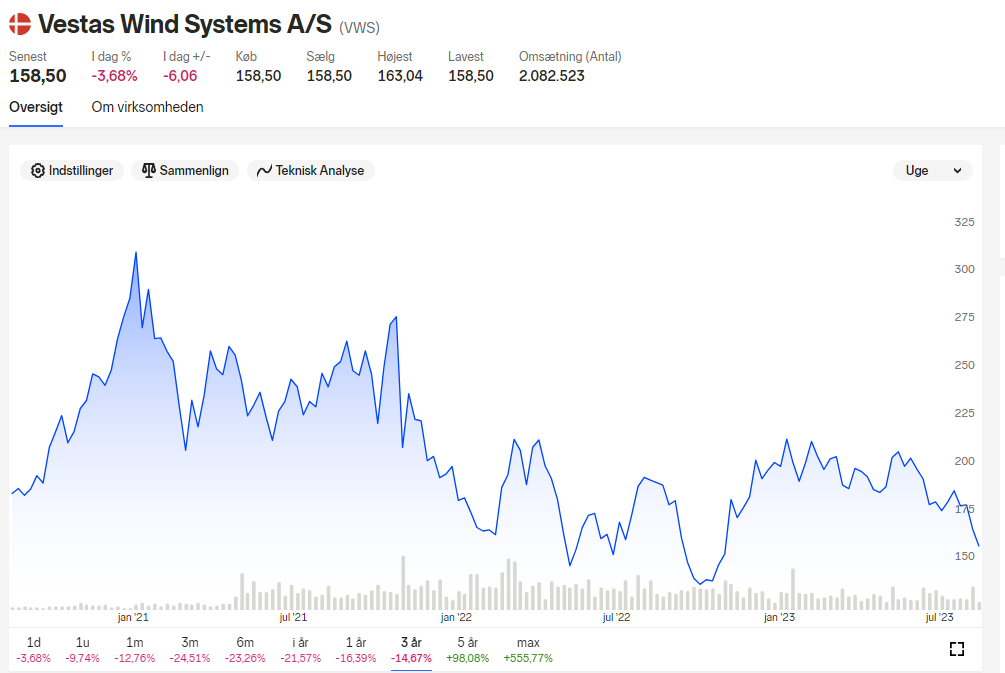Click the 275 price axis label
The height and width of the screenshot is (673, 1005).
[964, 317]
